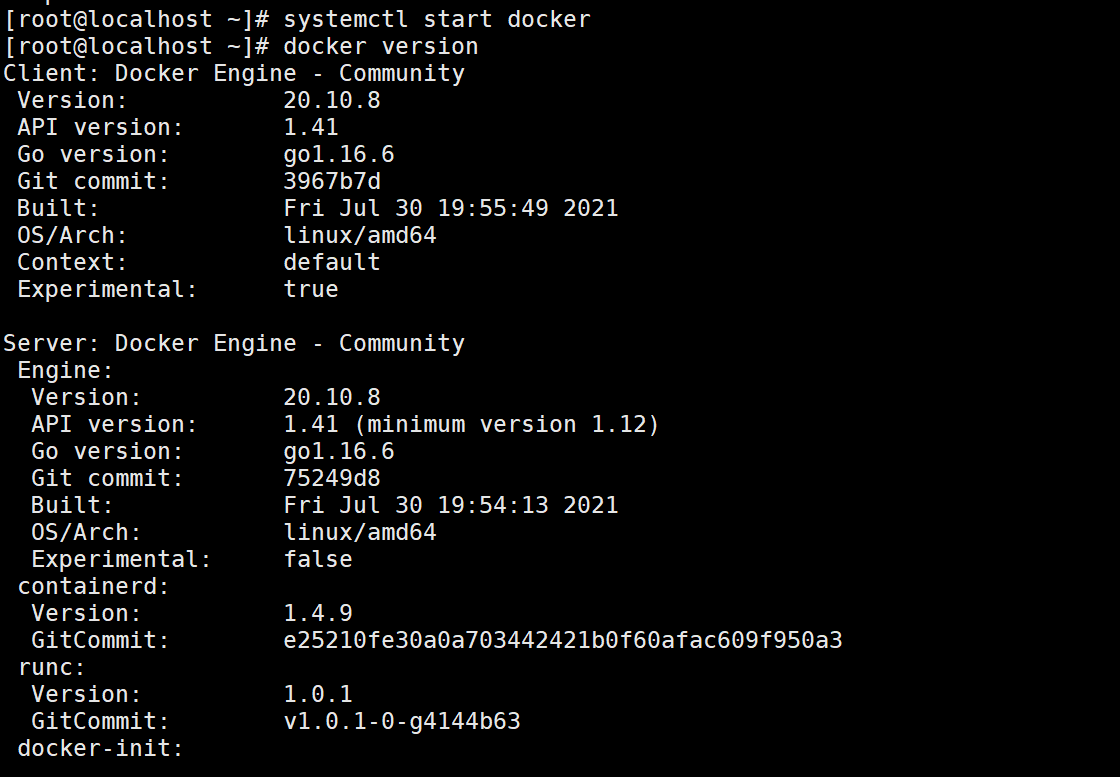Click the client Git commit 3967b7d
Viewport: 1120px width, 777px height.
(332, 181)
